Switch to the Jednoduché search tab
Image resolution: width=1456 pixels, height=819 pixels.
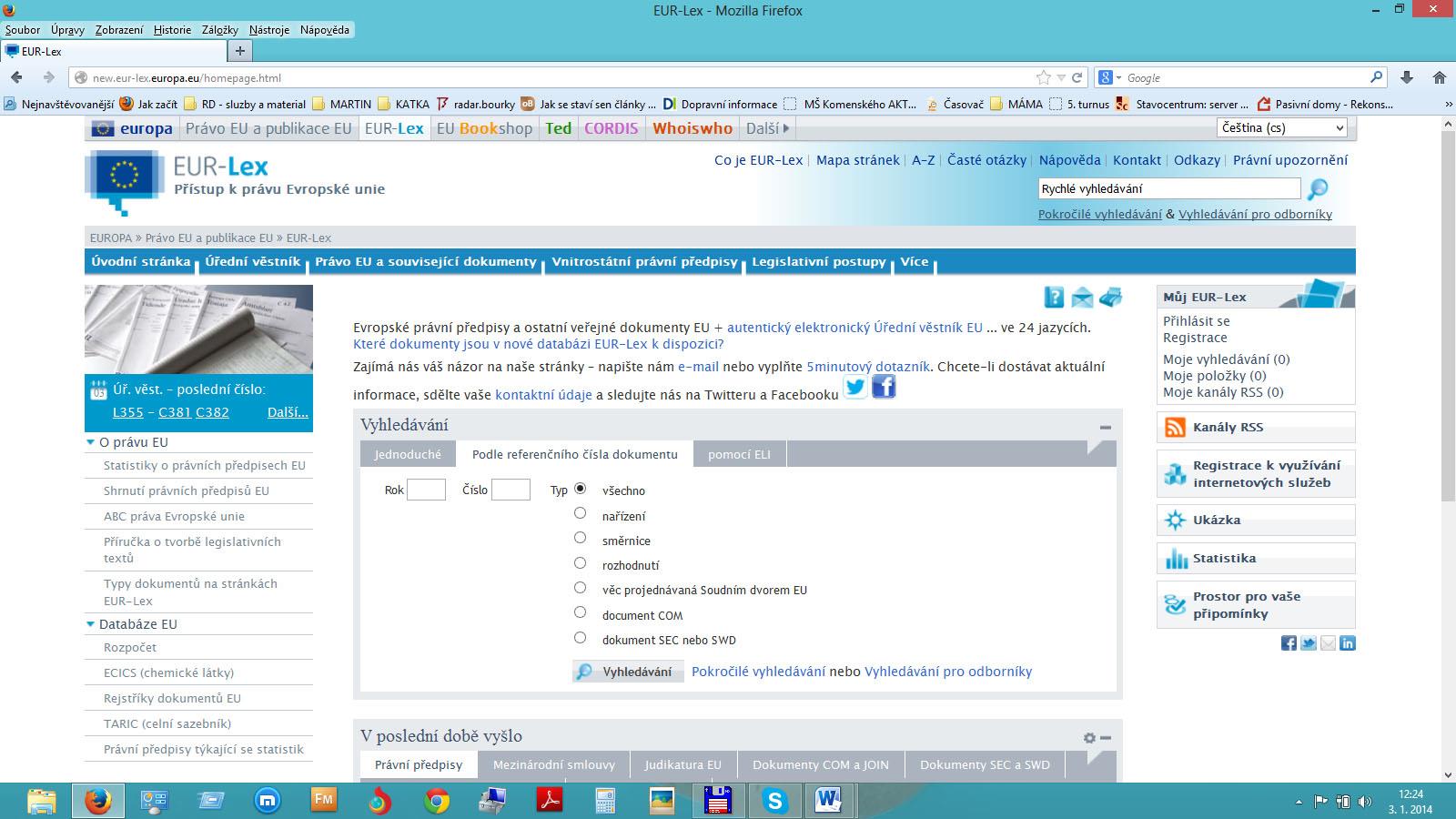(408, 454)
